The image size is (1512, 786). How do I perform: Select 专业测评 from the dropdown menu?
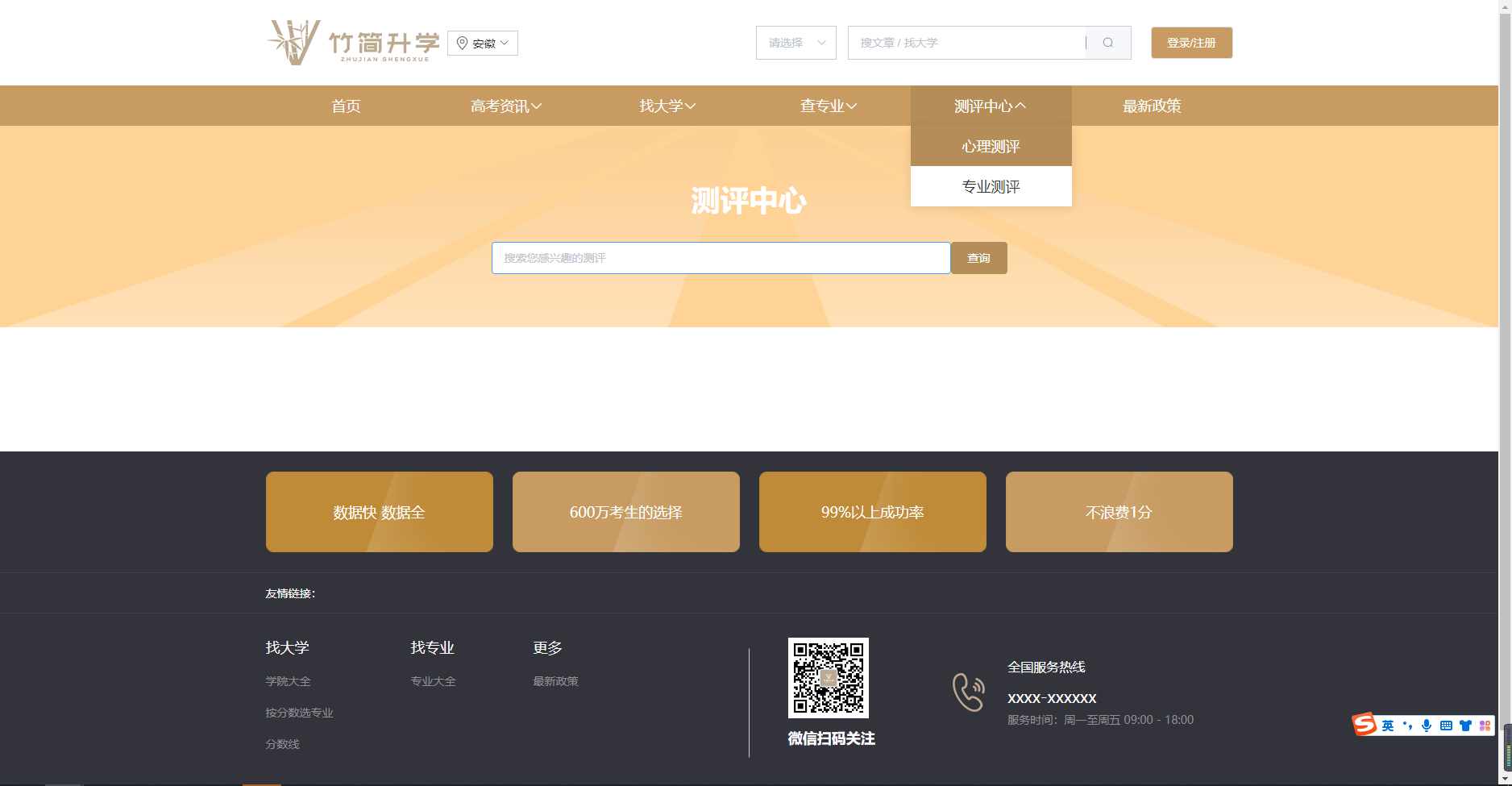[991, 187]
